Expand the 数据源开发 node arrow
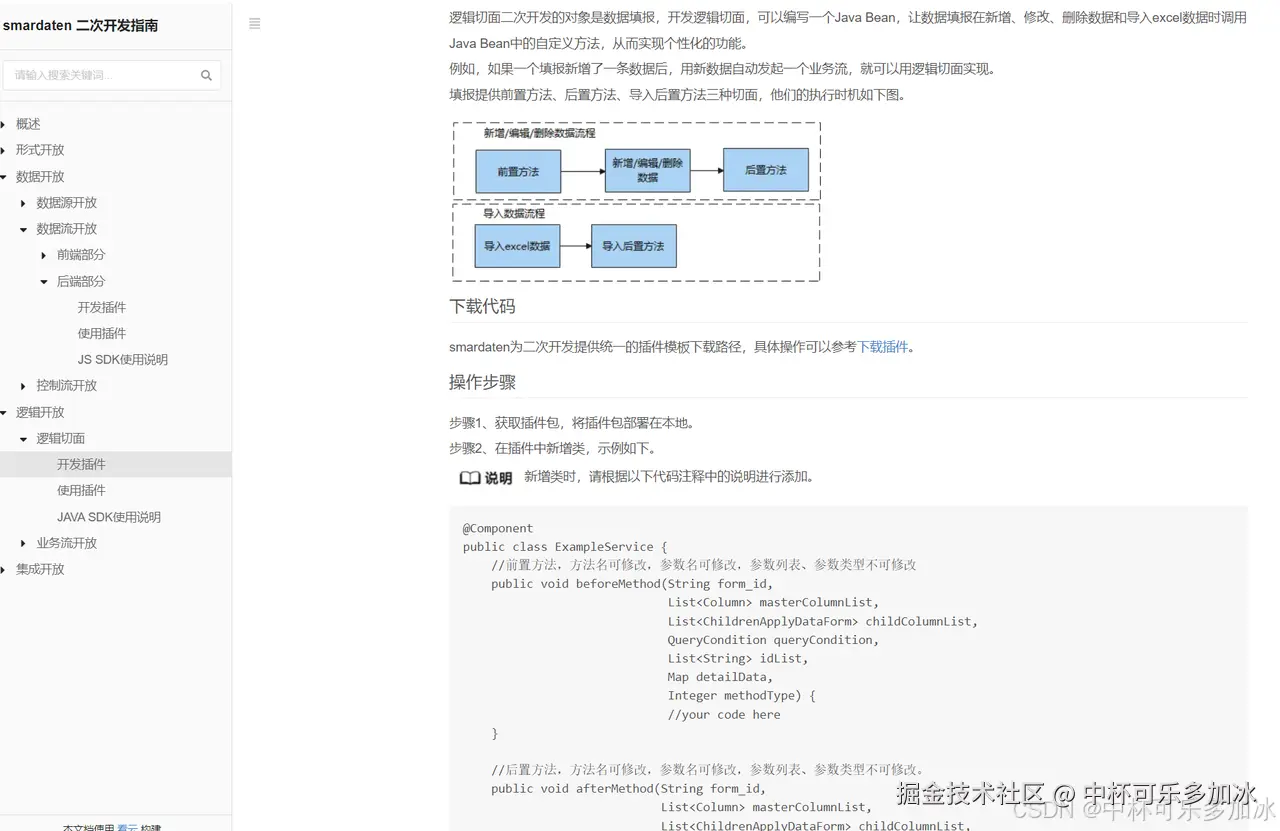 pyautogui.click(x=24, y=203)
